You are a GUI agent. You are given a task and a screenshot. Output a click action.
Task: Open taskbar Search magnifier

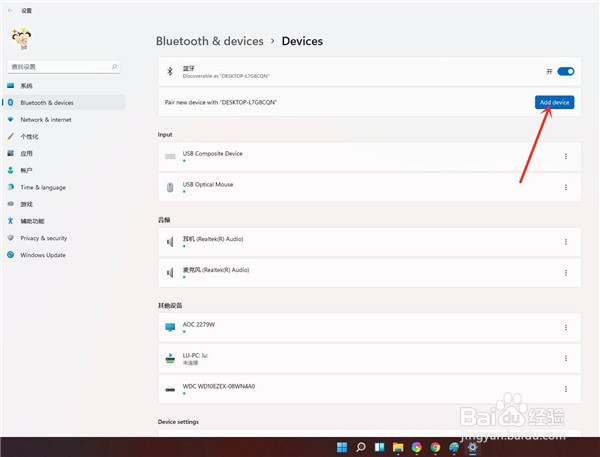click(360, 447)
